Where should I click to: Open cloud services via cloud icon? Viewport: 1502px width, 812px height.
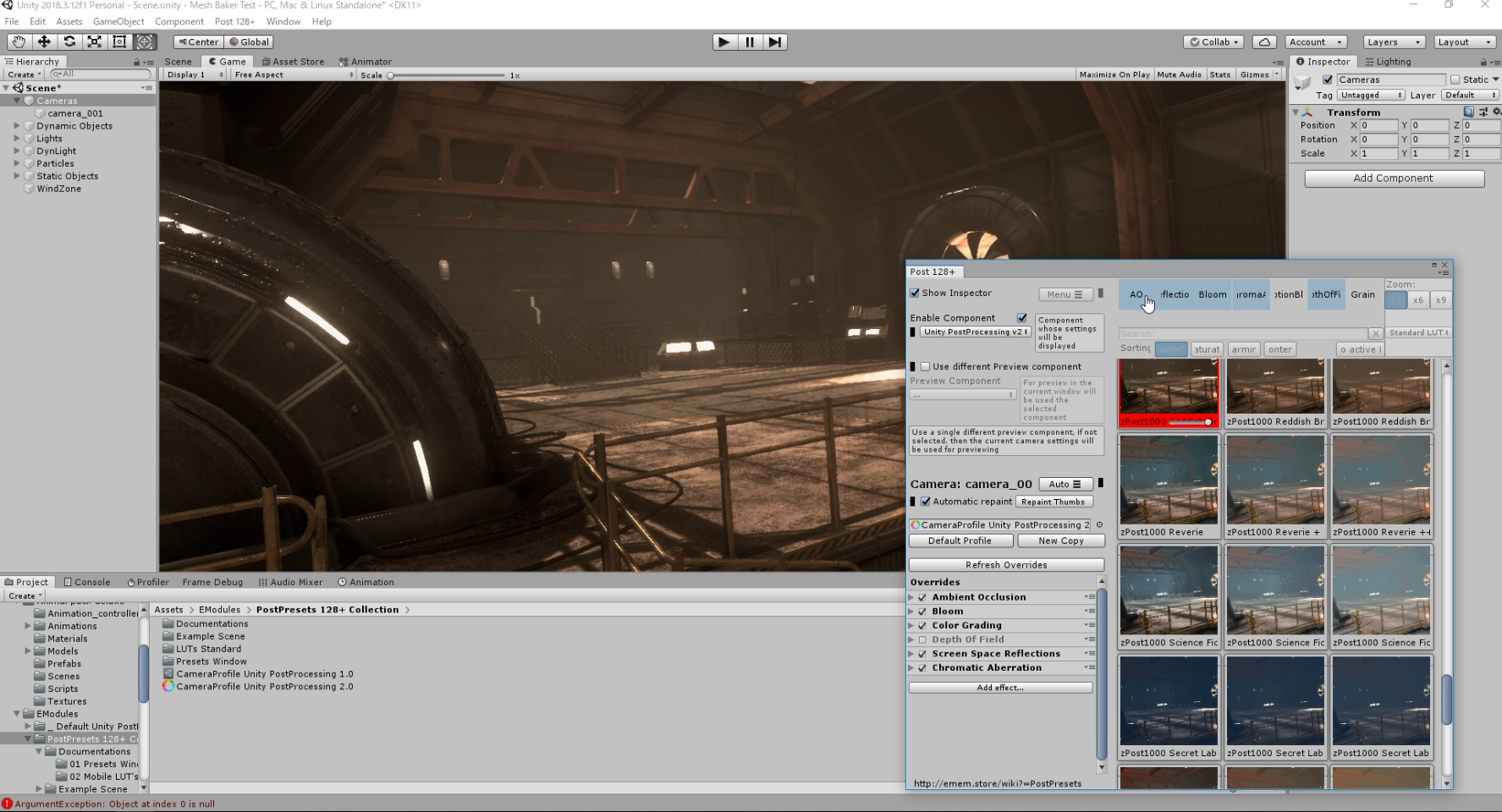click(x=1264, y=42)
